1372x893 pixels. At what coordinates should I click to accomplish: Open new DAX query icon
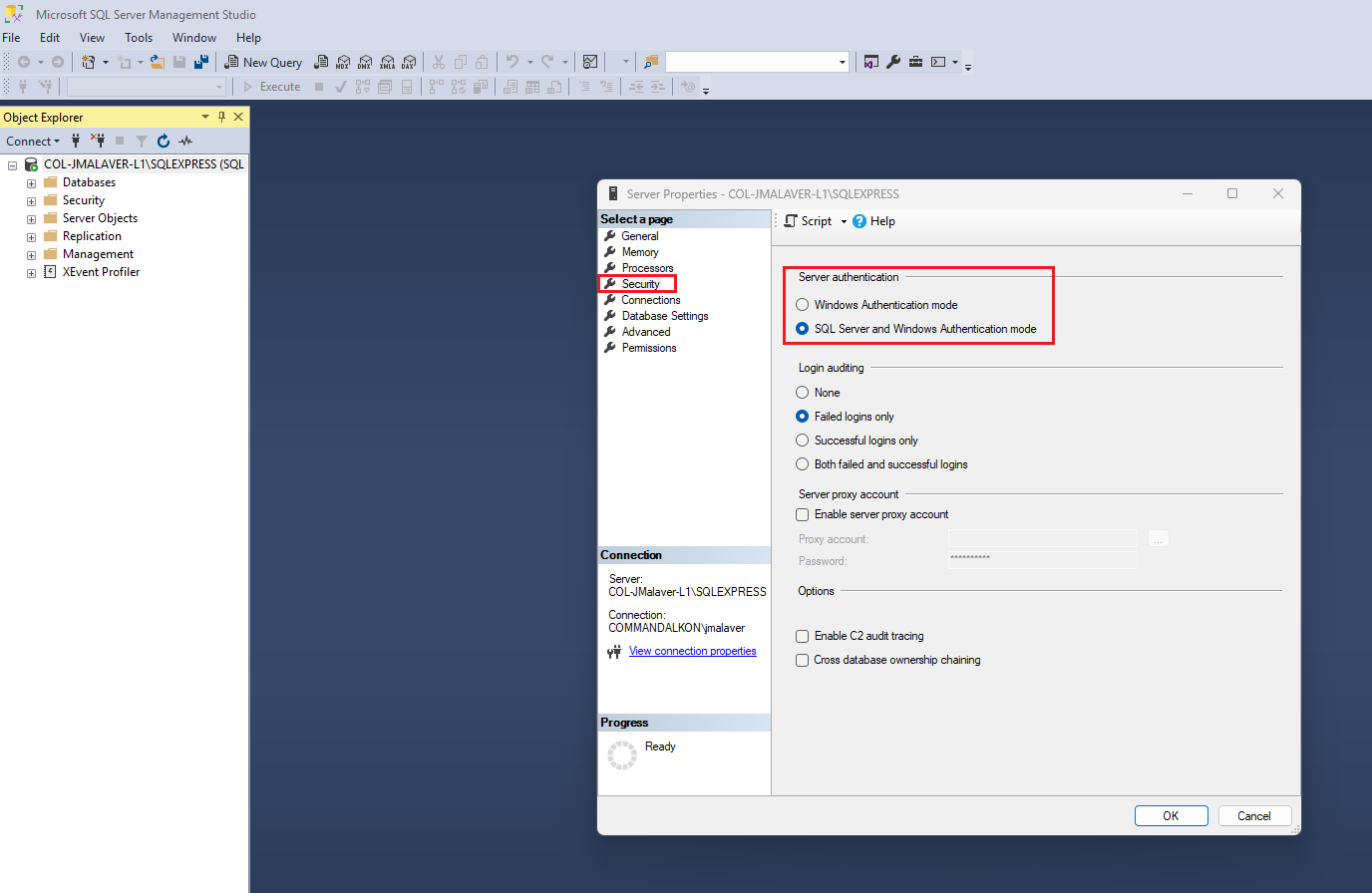point(409,62)
